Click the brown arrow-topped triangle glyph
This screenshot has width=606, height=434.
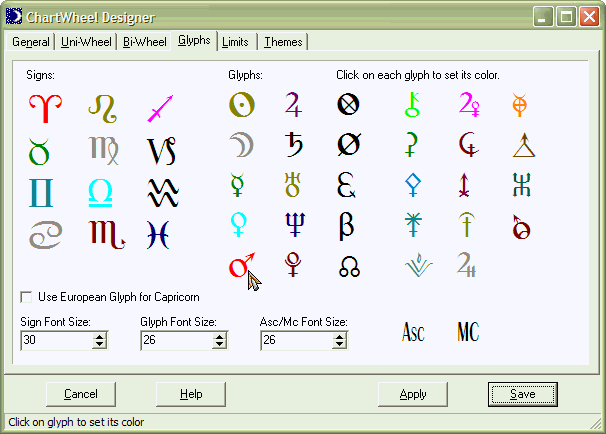pos(524,145)
